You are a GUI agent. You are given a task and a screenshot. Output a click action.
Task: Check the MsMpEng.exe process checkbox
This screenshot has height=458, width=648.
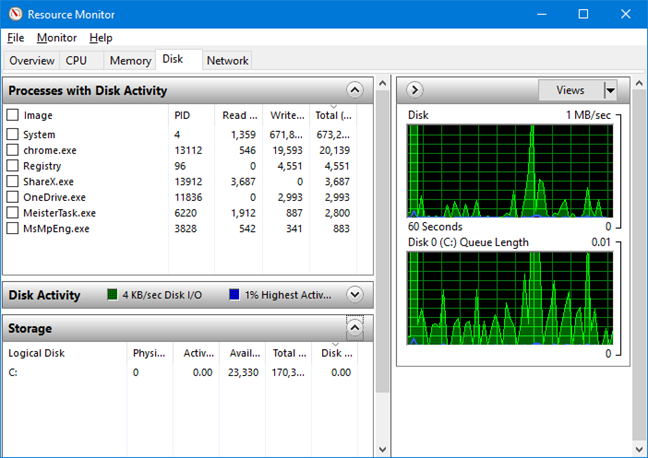[12, 228]
